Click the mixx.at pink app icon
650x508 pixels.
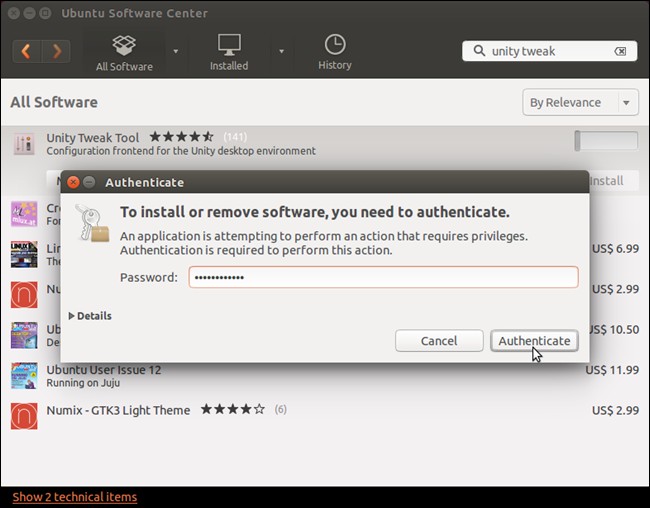[24, 214]
